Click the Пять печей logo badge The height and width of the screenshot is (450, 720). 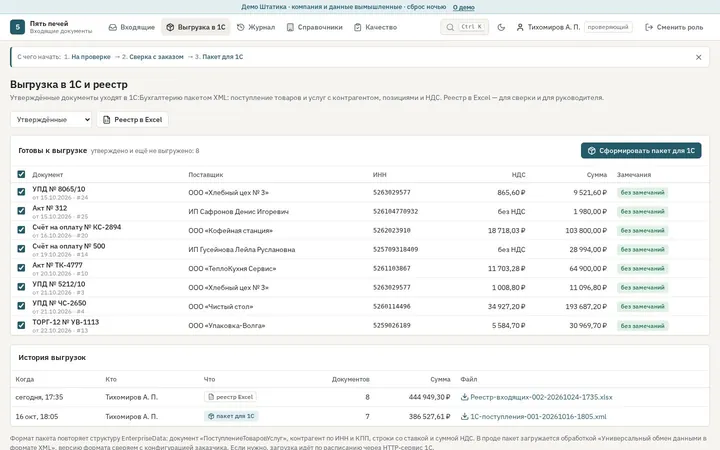17,27
